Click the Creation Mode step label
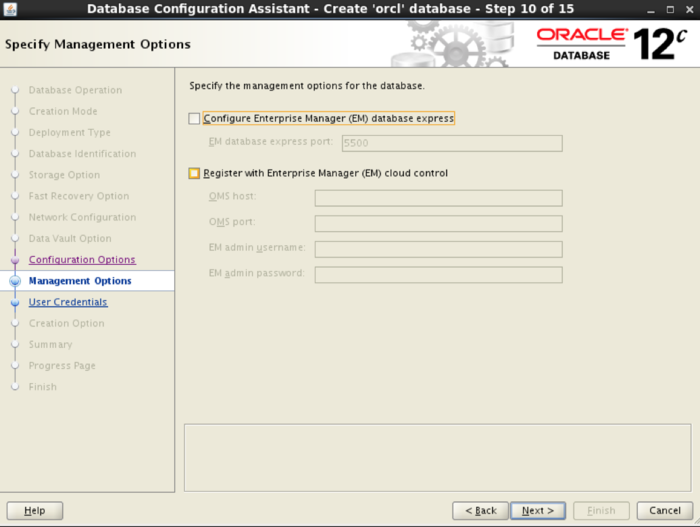700x527 pixels. pyautogui.click(x=63, y=111)
